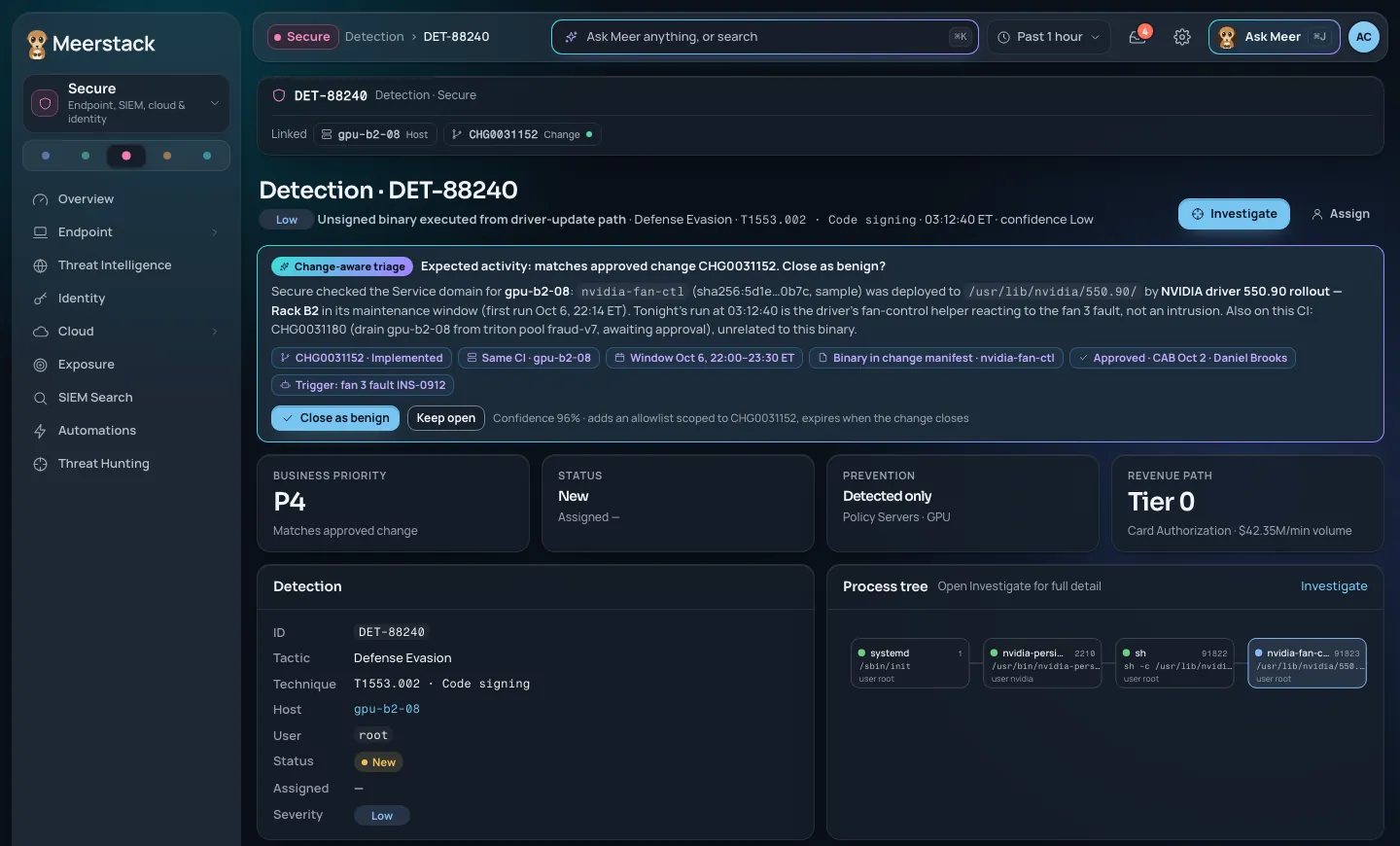Click Keep open button

pos(446,418)
